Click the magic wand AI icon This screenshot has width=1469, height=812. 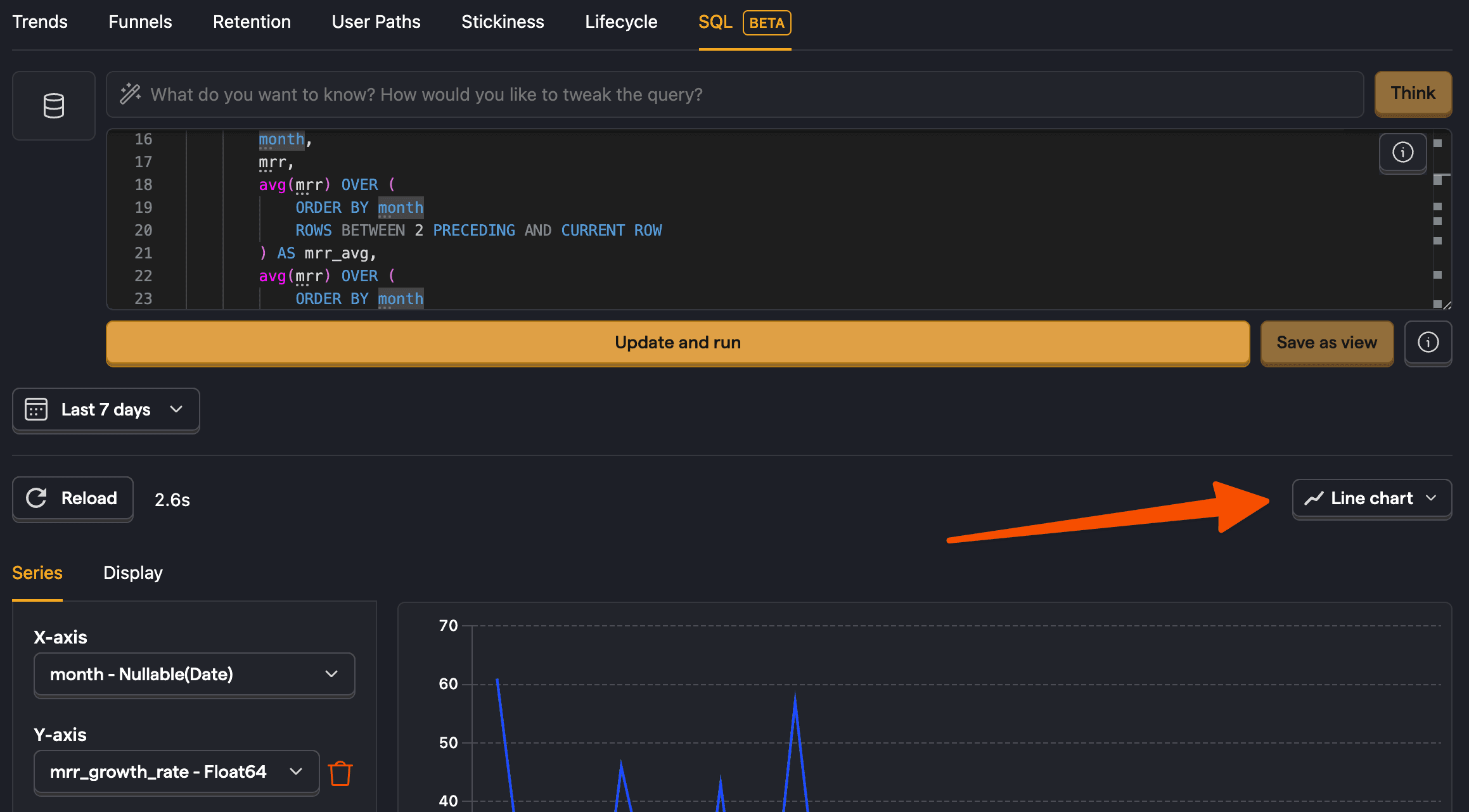pyautogui.click(x=131, y=94)
